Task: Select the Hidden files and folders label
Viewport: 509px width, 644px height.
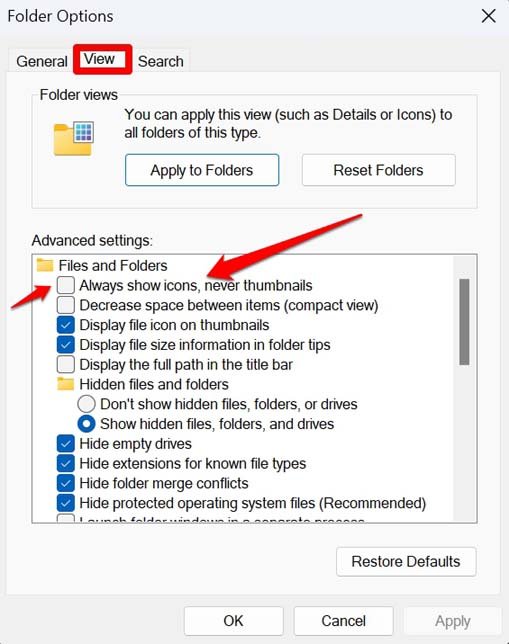Action: [x=154, y=384]
